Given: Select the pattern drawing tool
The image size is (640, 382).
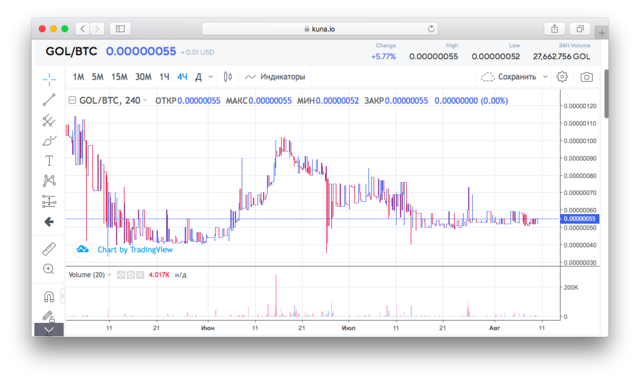Looking at the screenshot, I should click(49, 181).
